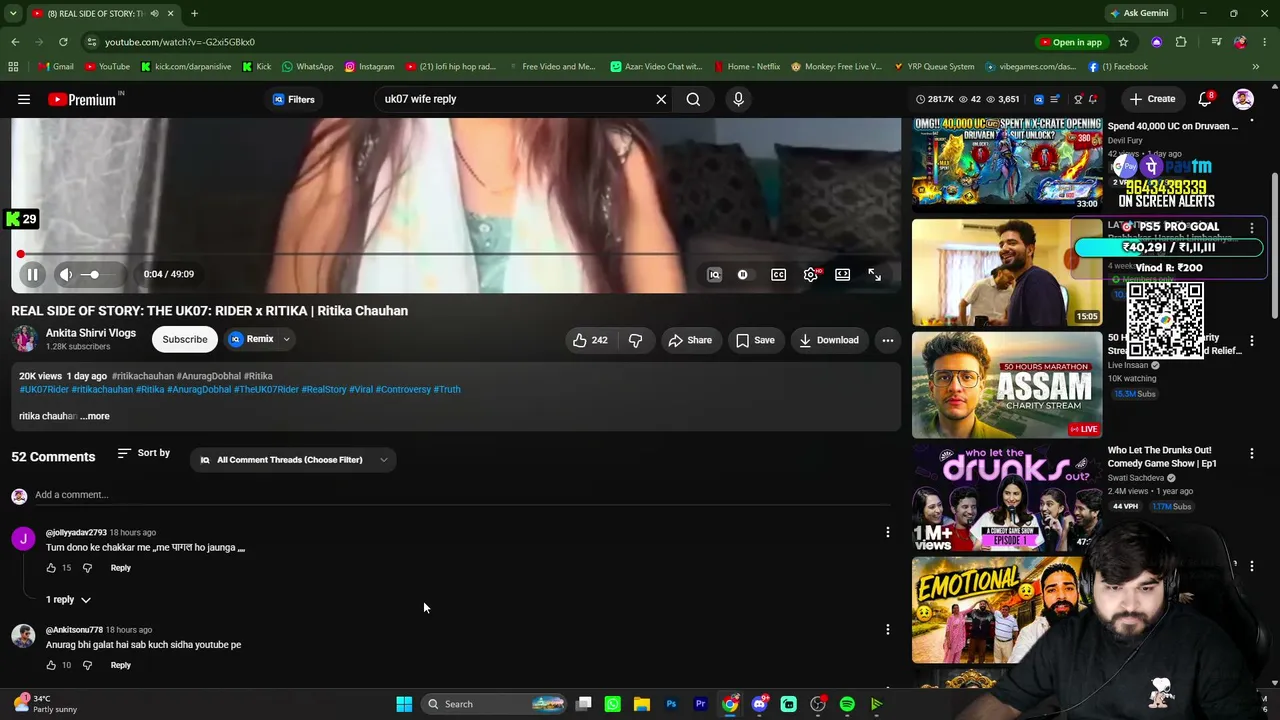Open the WhatsApp bookmark
This screenshot has width=1280, height=720.
tap(307, 67)
